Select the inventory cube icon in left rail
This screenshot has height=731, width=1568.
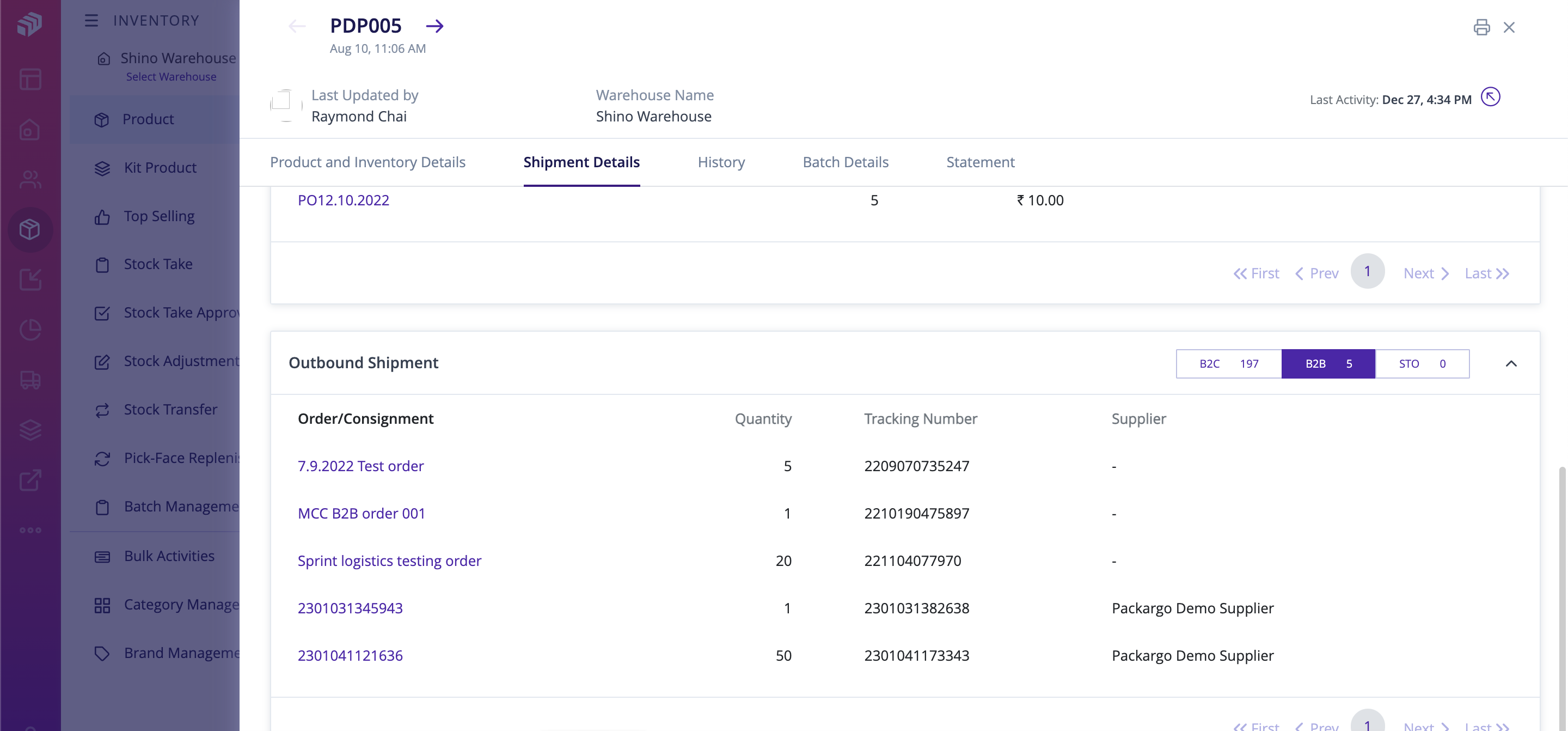(x=30, y=230)
